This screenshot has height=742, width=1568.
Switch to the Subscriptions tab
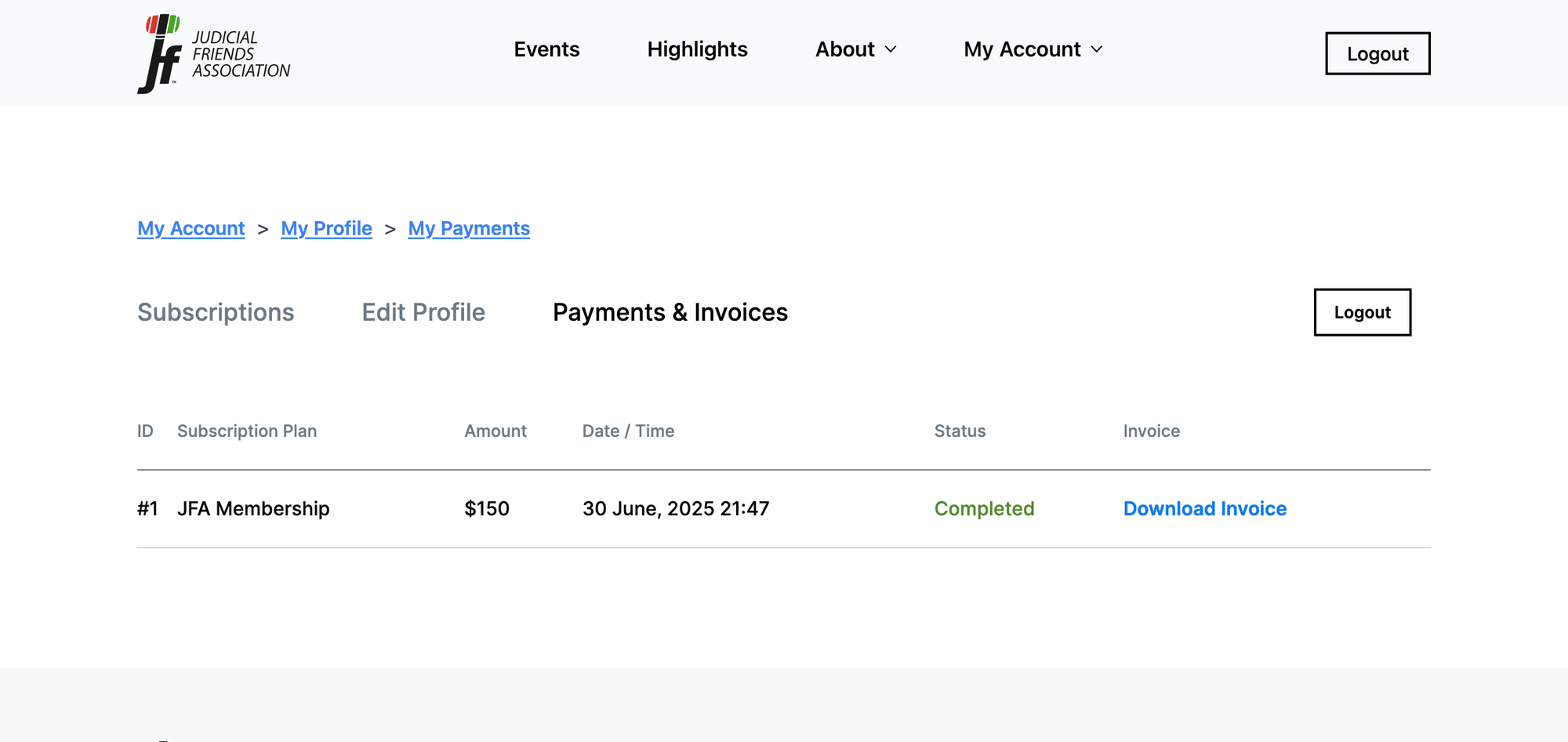tap(216, 312)
